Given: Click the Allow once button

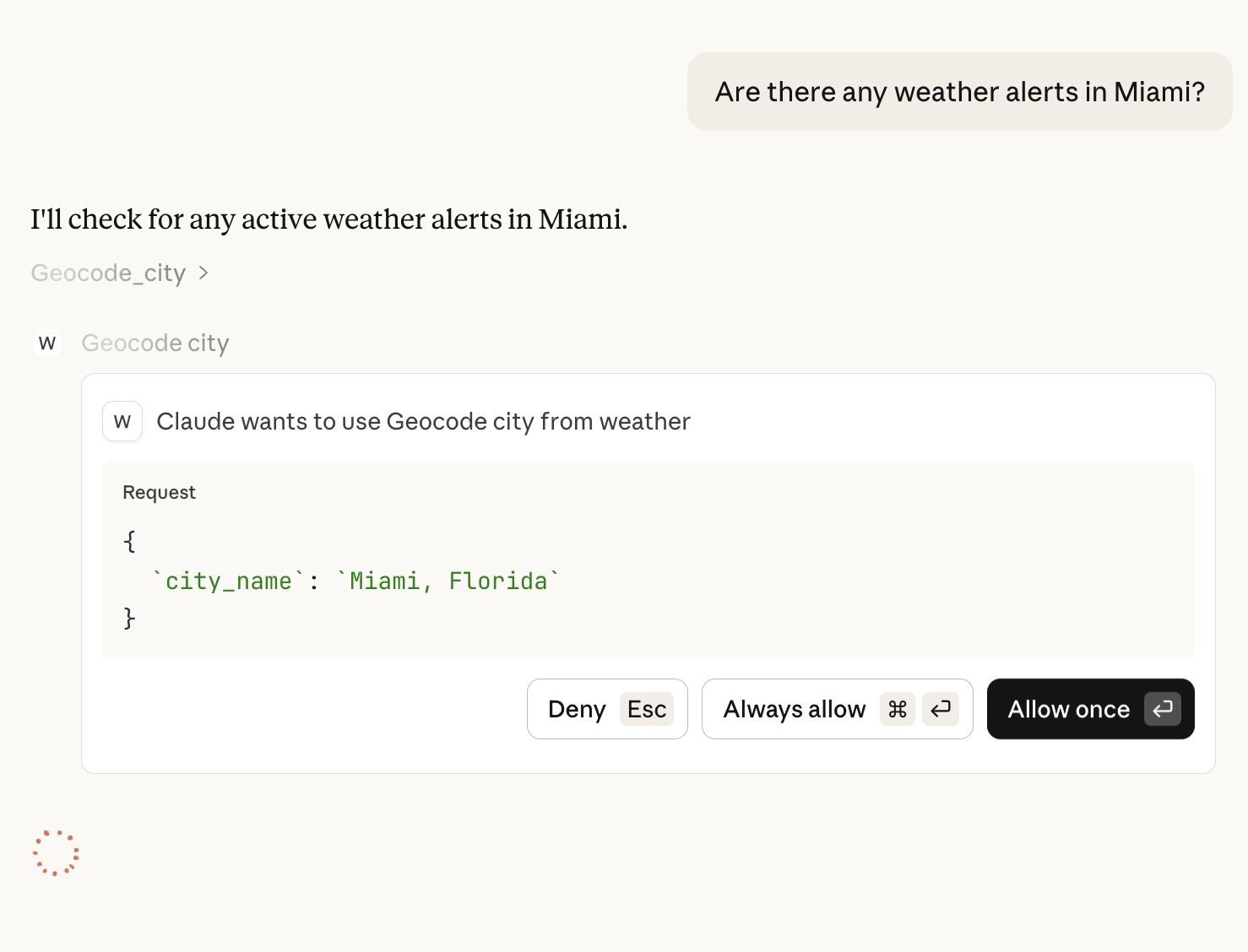Looking at the screenshot, I should click(x=1068, y=709).
